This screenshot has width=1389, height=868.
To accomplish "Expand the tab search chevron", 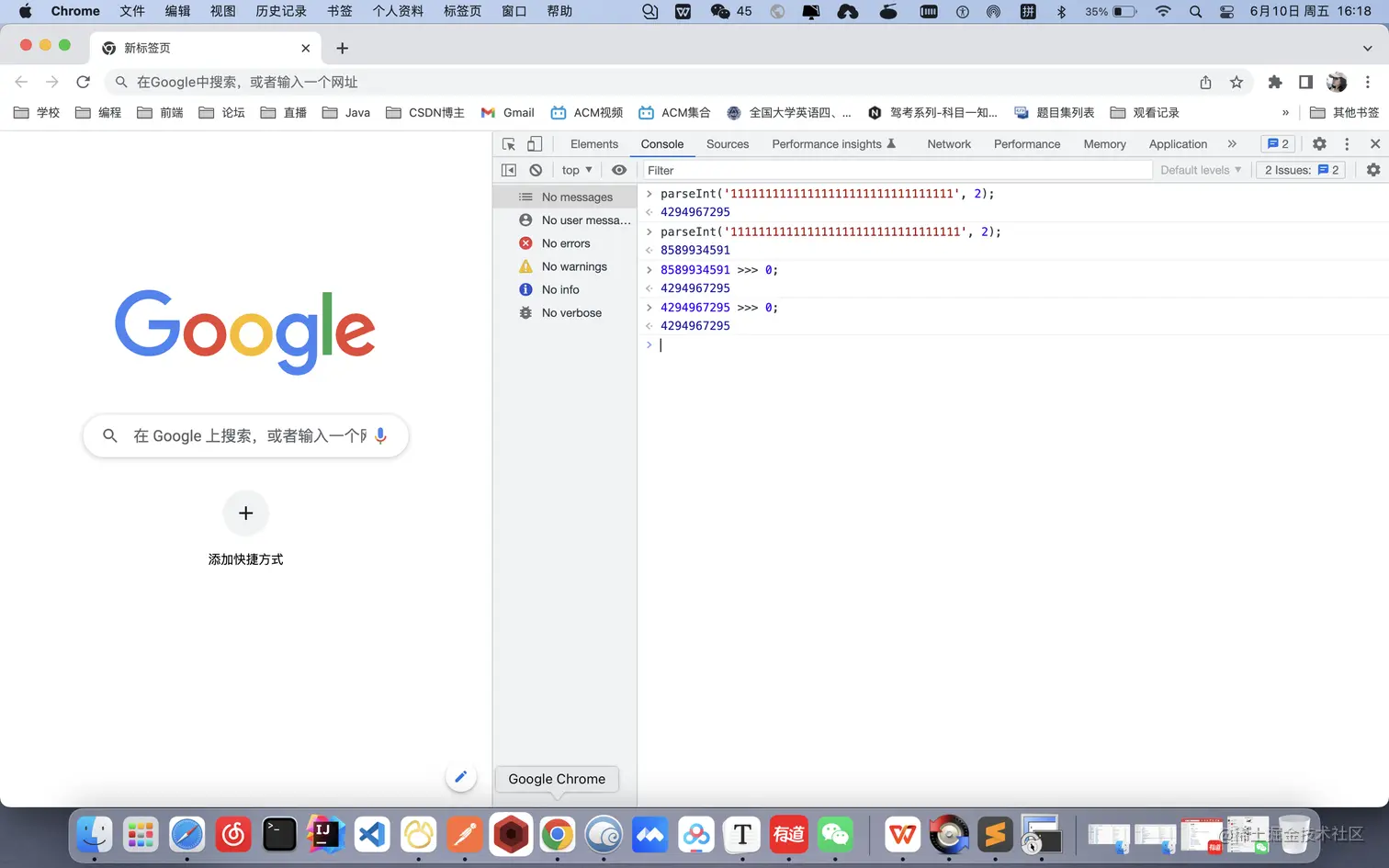I will [1368, 48].
